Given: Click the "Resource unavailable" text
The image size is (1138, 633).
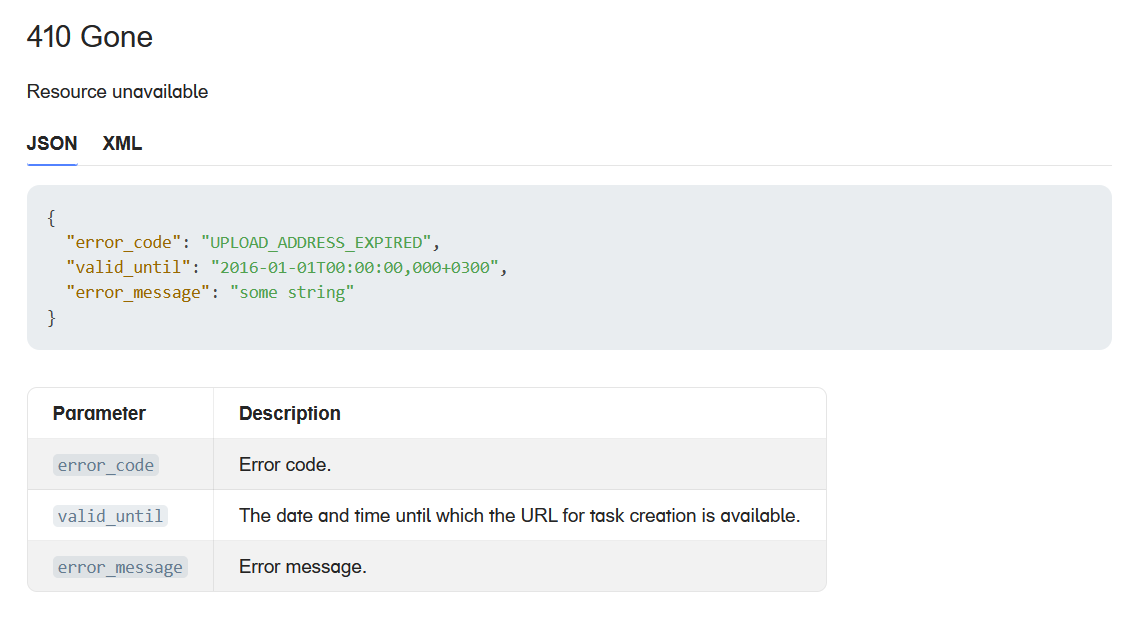Looking at the screenshot, I should [117, 92].
